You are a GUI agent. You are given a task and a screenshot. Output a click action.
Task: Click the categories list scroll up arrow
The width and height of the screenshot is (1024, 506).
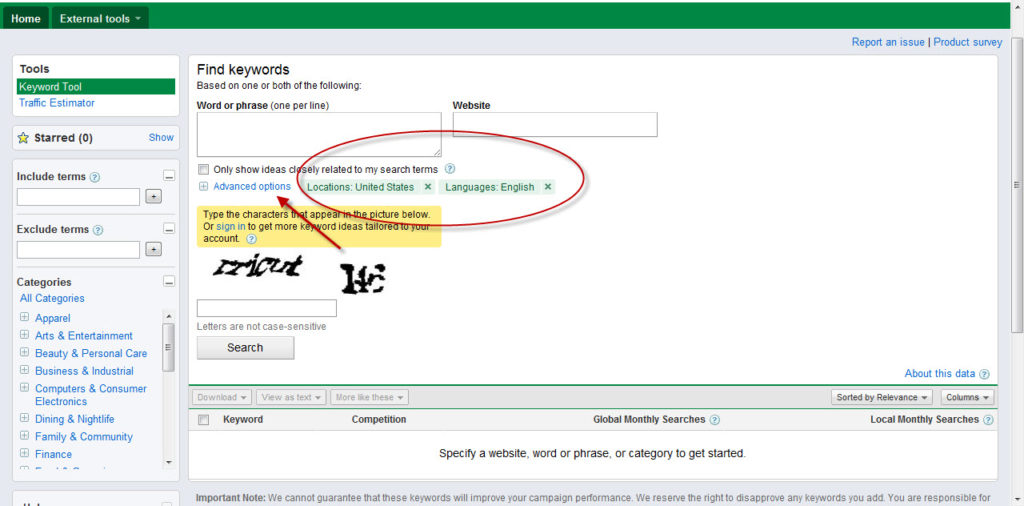tap(168, 316)
